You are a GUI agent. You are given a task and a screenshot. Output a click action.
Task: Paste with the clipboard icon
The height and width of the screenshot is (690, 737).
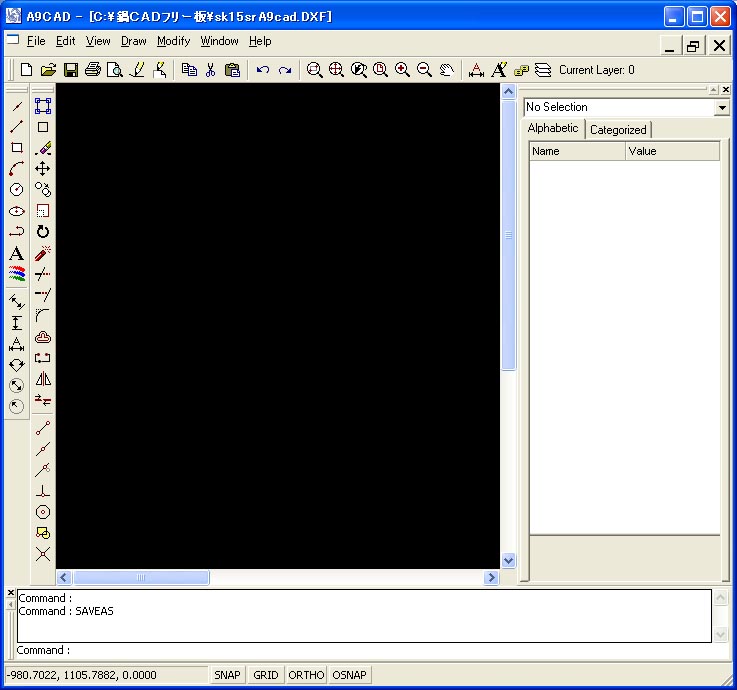(x=232, y=70)
